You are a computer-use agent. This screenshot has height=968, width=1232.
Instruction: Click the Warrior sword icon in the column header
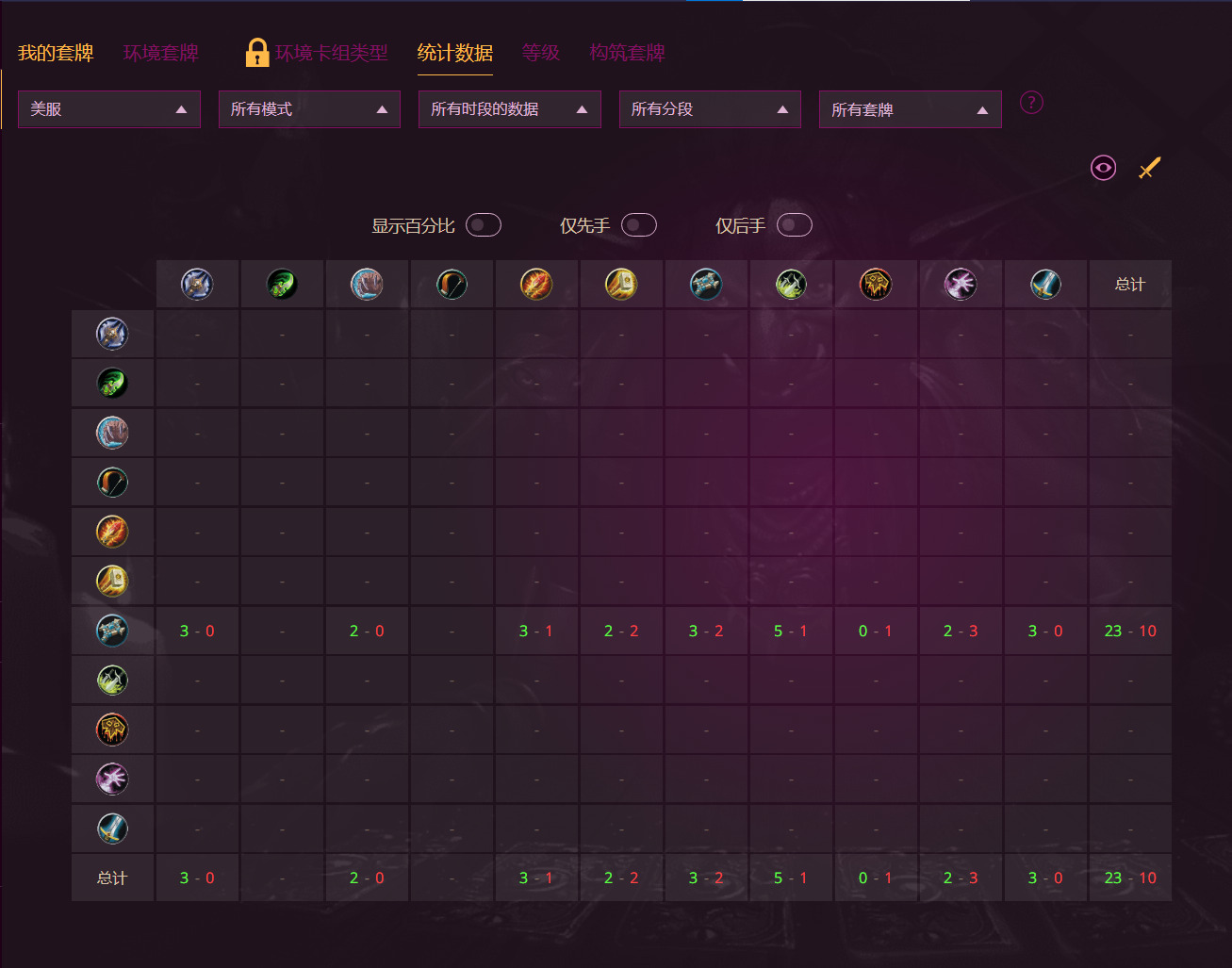(x=1045, y=284)
